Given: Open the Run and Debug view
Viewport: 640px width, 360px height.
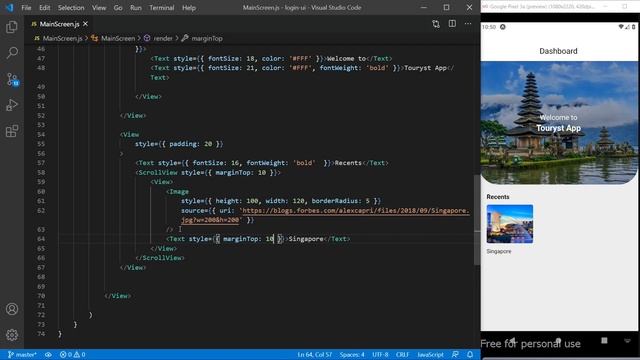Looking at the screenshot, I should tap(12, 105).
